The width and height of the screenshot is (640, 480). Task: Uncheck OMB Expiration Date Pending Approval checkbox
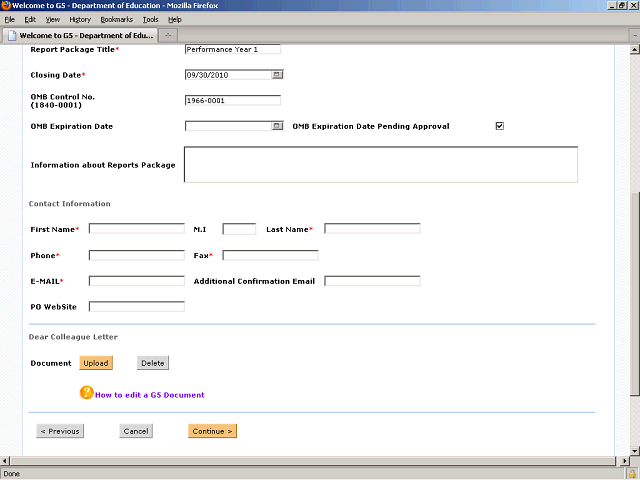(x=500, y=126)
